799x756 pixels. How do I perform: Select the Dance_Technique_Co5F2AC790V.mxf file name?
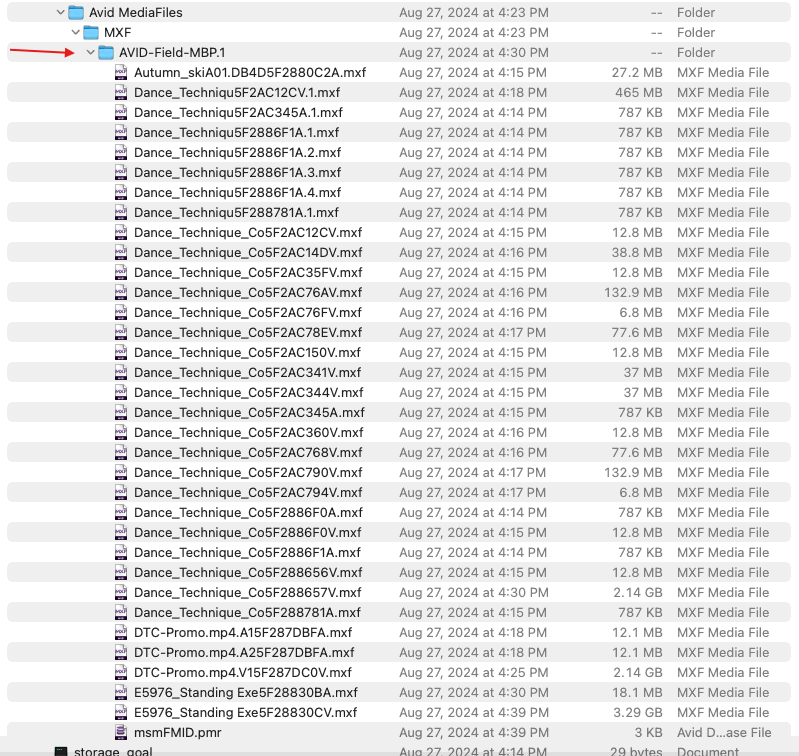248,473
